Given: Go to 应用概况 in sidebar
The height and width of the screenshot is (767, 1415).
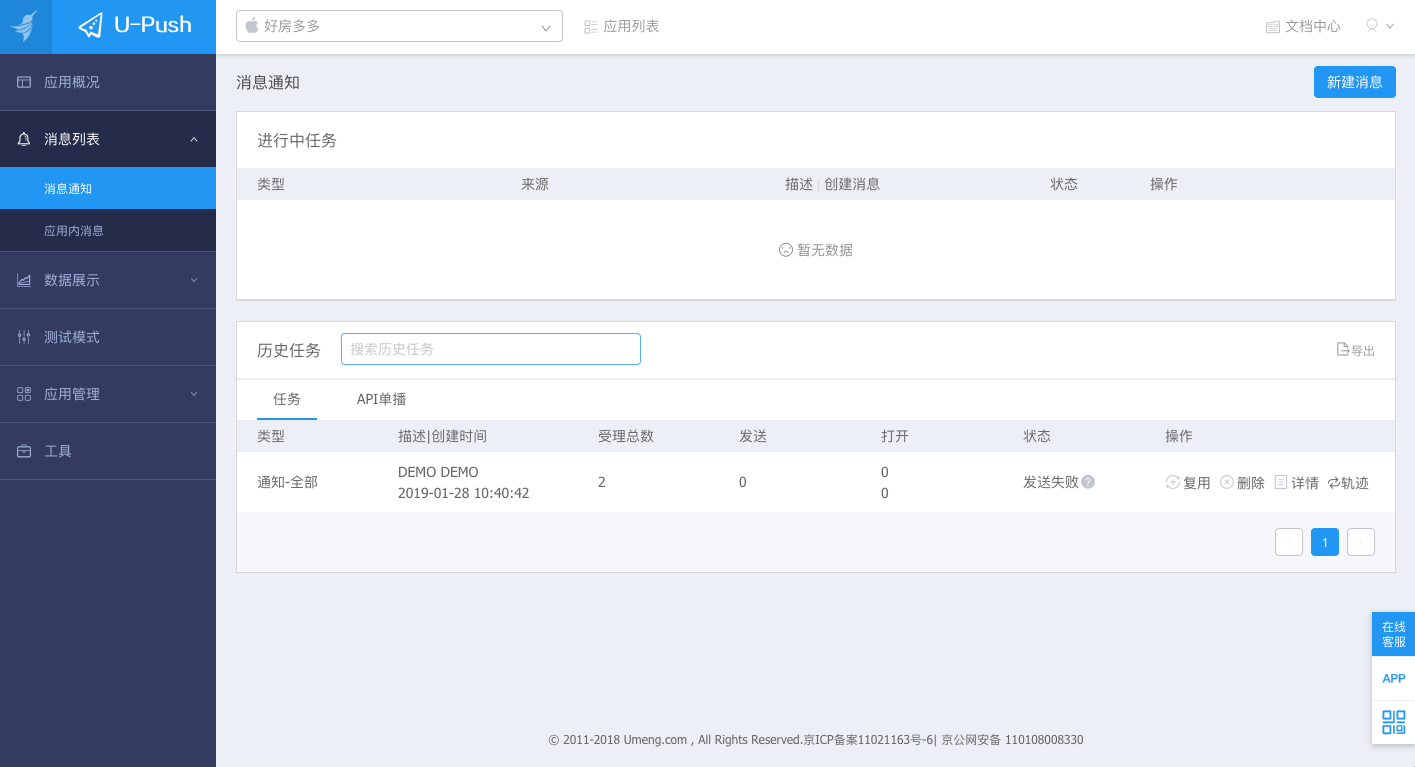Looking at the screenshot, I should coord(108,82).
